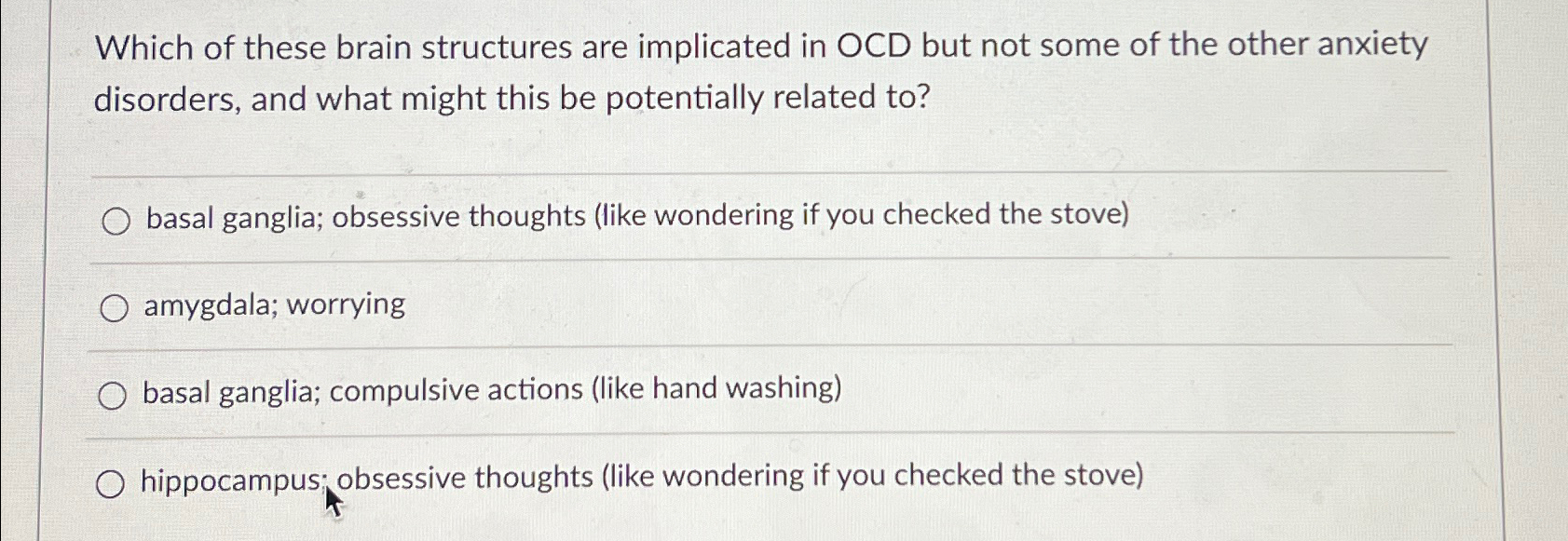Select the basal ganglia obsessive thoughts option
This screenshot has height=541, width=1568.
click(634, 217)
